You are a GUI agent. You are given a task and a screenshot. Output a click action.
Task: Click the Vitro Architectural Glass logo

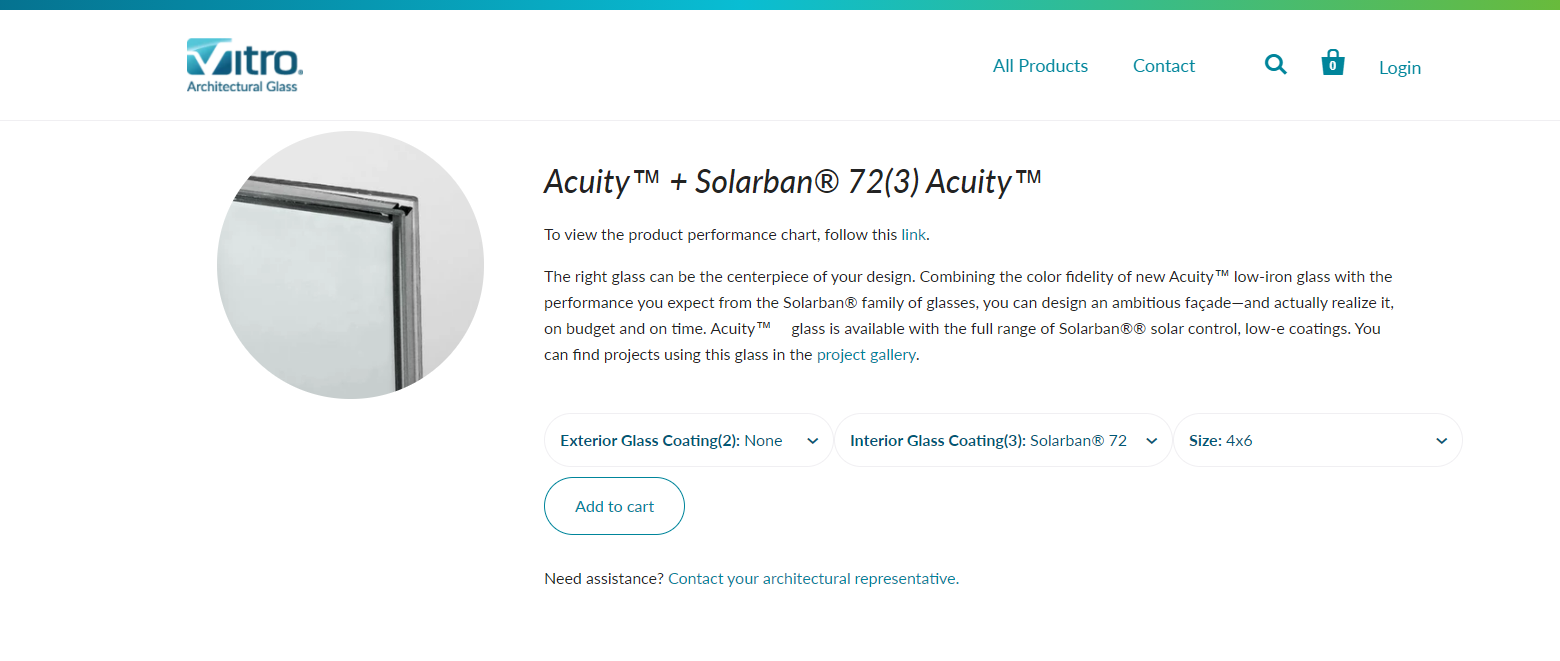click(244, 65)
